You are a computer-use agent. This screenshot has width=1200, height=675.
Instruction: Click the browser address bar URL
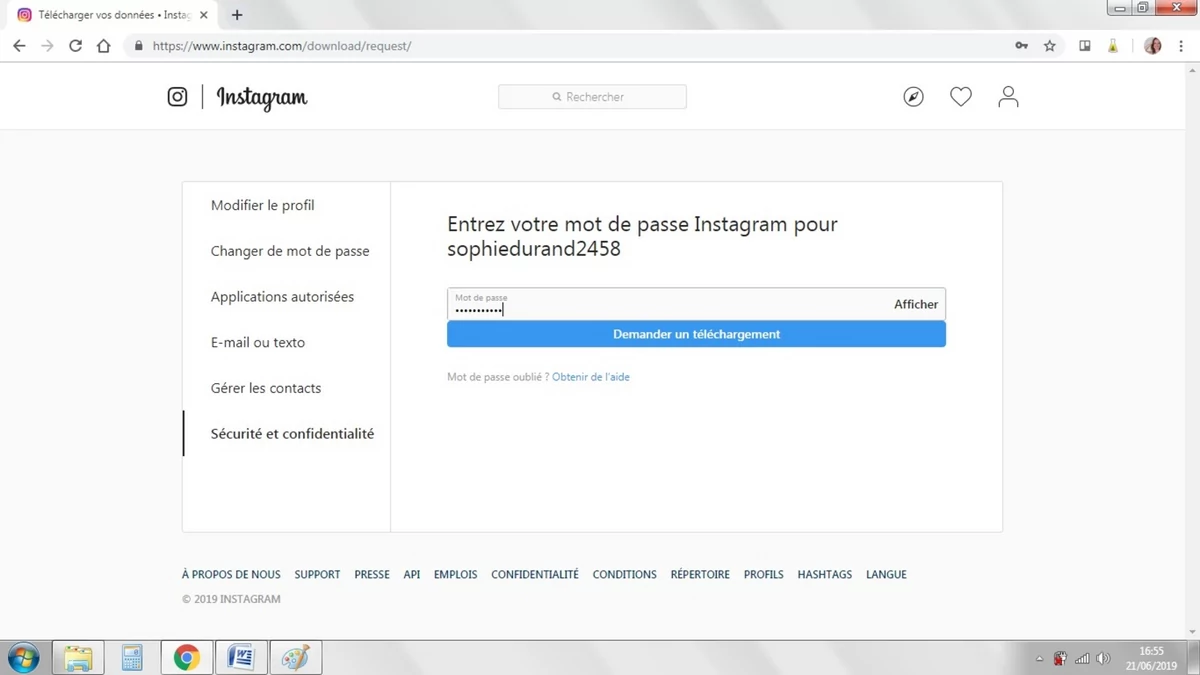[x=281, y=46]
